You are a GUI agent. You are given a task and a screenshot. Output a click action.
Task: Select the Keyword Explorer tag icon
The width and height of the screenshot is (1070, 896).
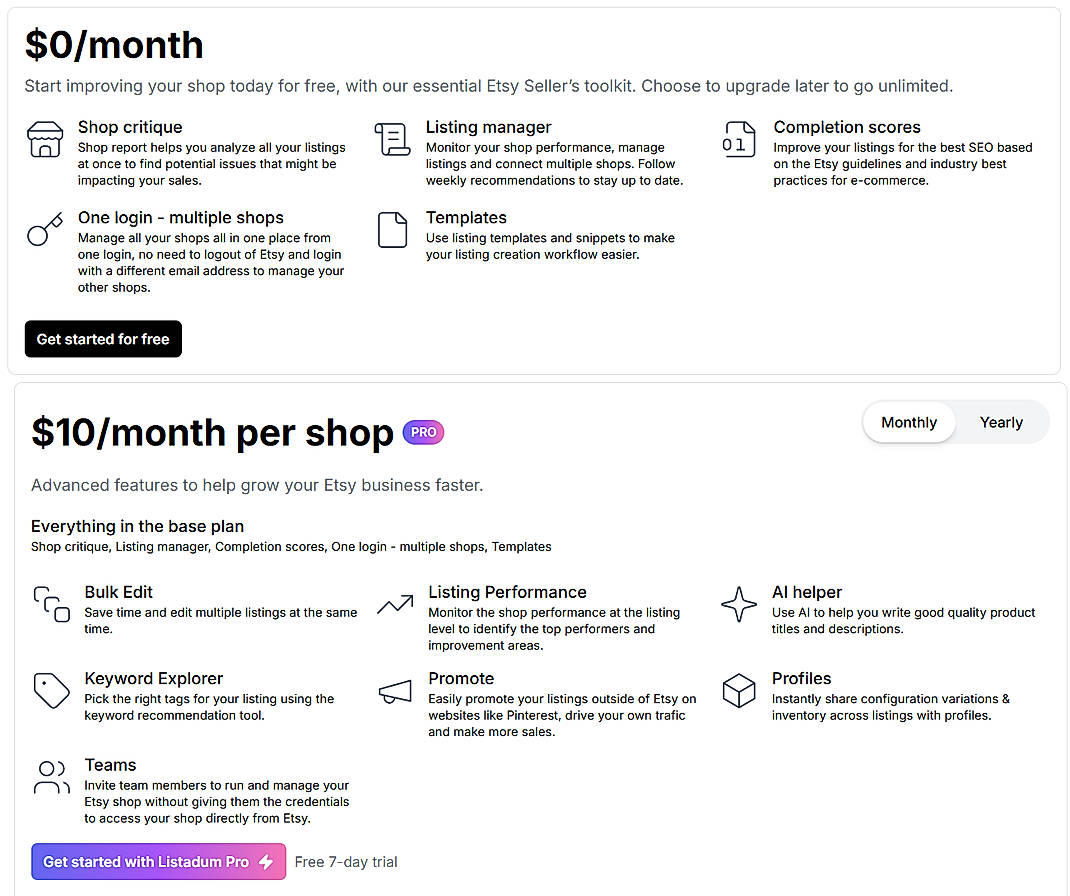click(51, 690)
